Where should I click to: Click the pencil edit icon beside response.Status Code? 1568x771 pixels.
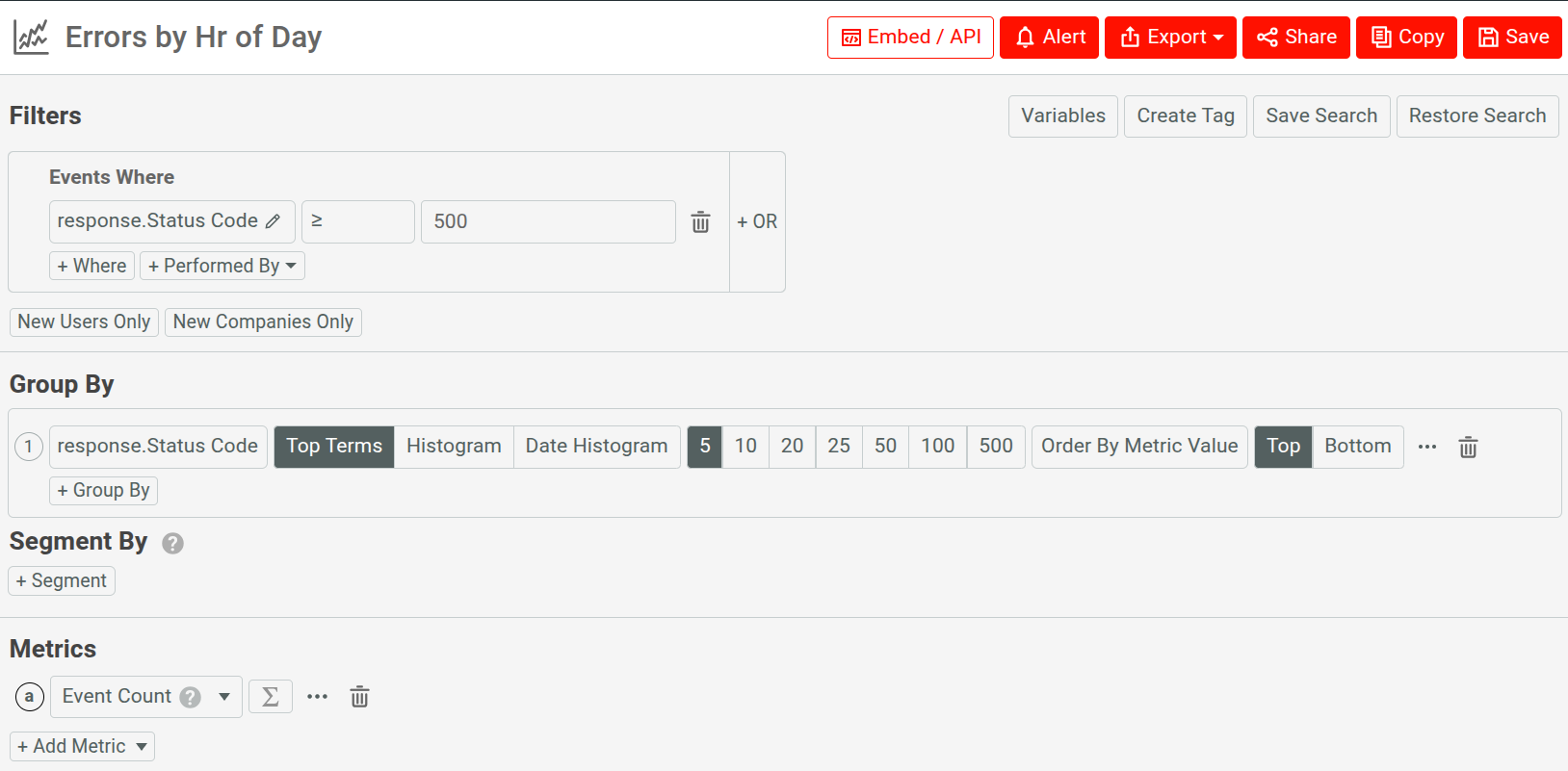(274, 221)
